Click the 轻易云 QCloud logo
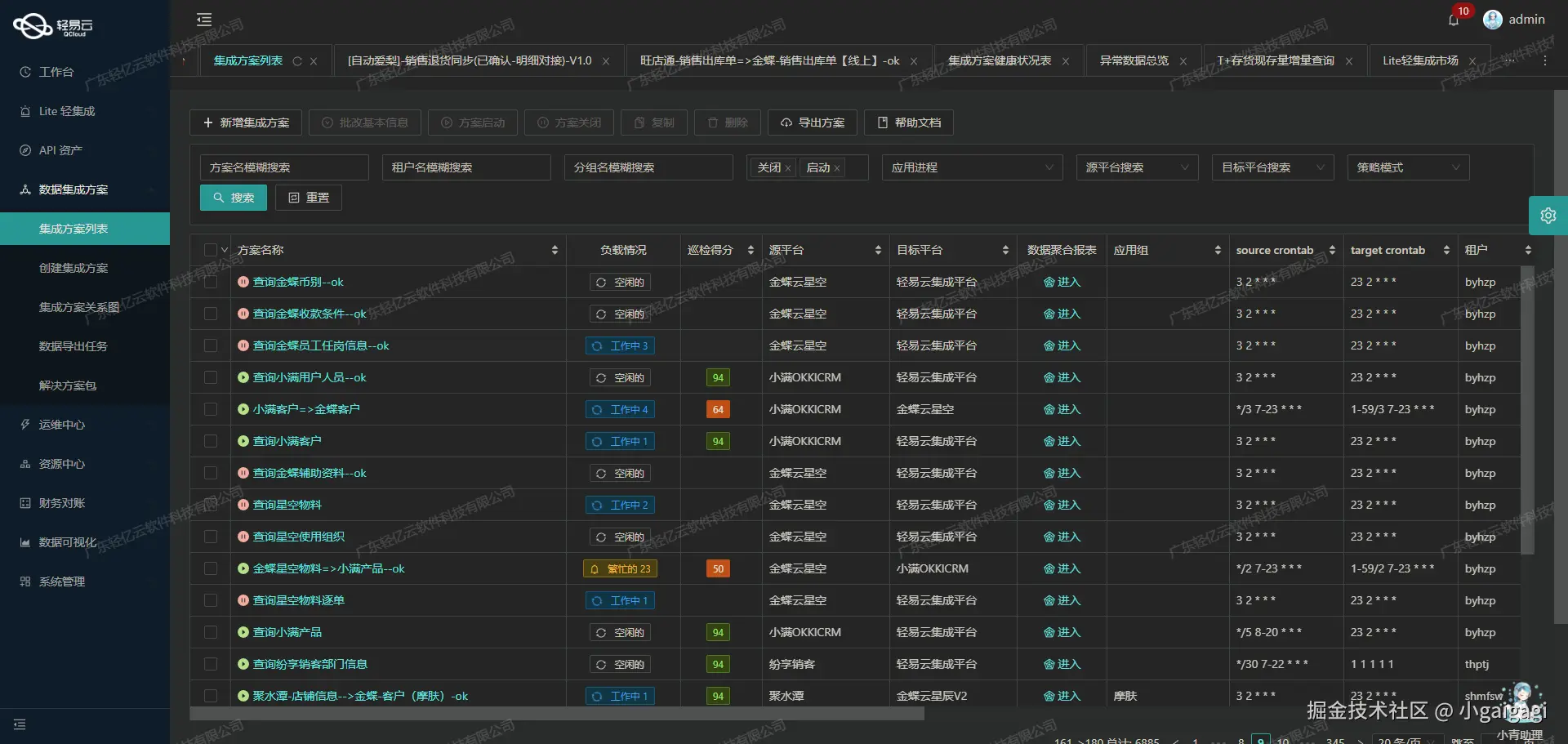1568x744 pixels. click(51, 25)
